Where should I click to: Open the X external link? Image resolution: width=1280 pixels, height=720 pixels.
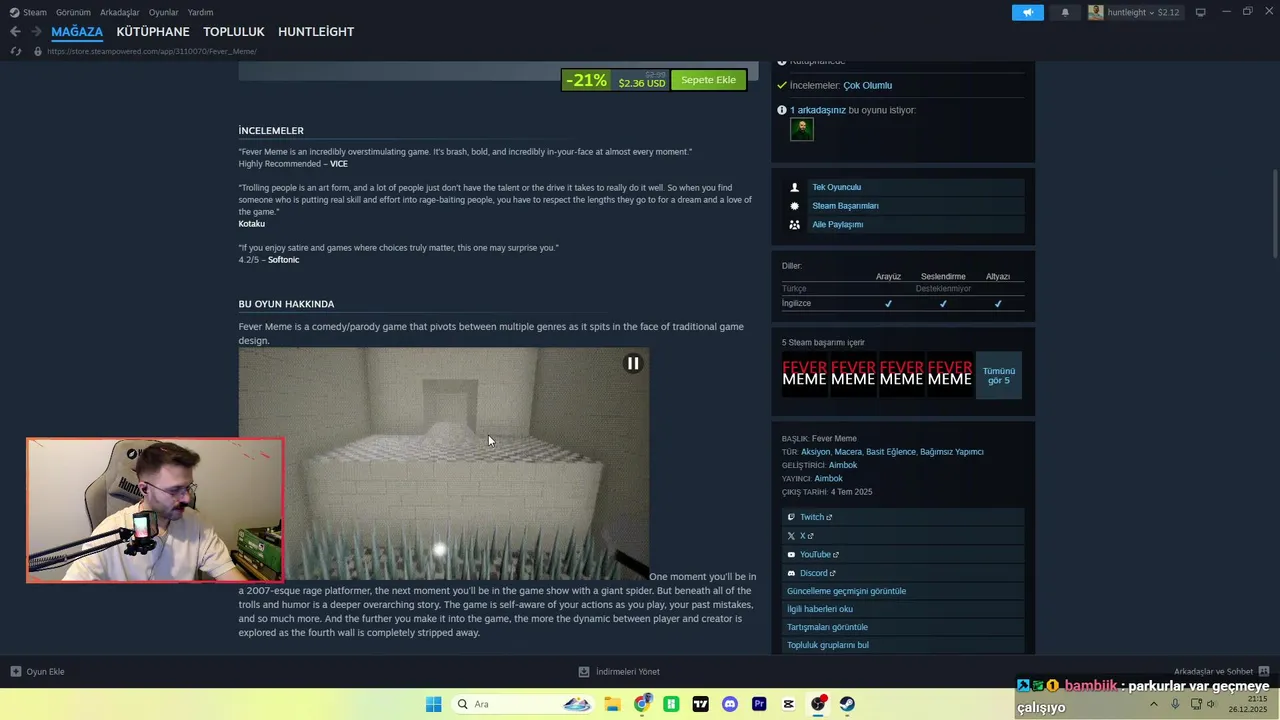(x=903, y=536)
